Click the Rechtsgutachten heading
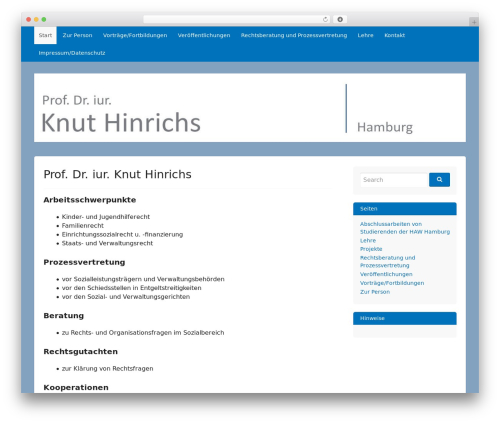Viewport: 500px width, 423px height. point(81,352)
